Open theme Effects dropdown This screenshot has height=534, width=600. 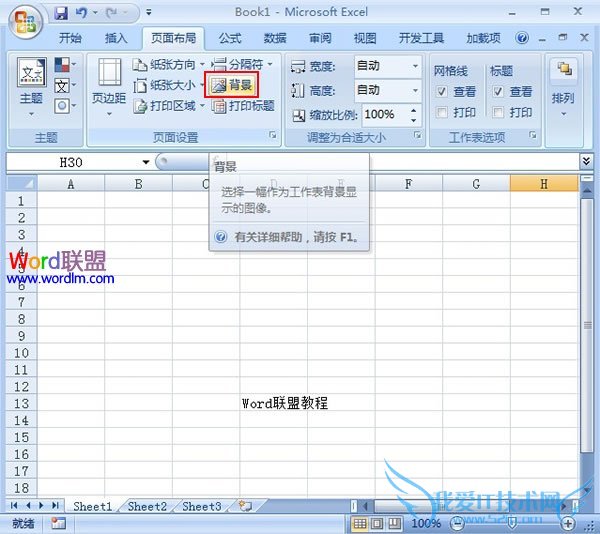(x=64, y=106)
